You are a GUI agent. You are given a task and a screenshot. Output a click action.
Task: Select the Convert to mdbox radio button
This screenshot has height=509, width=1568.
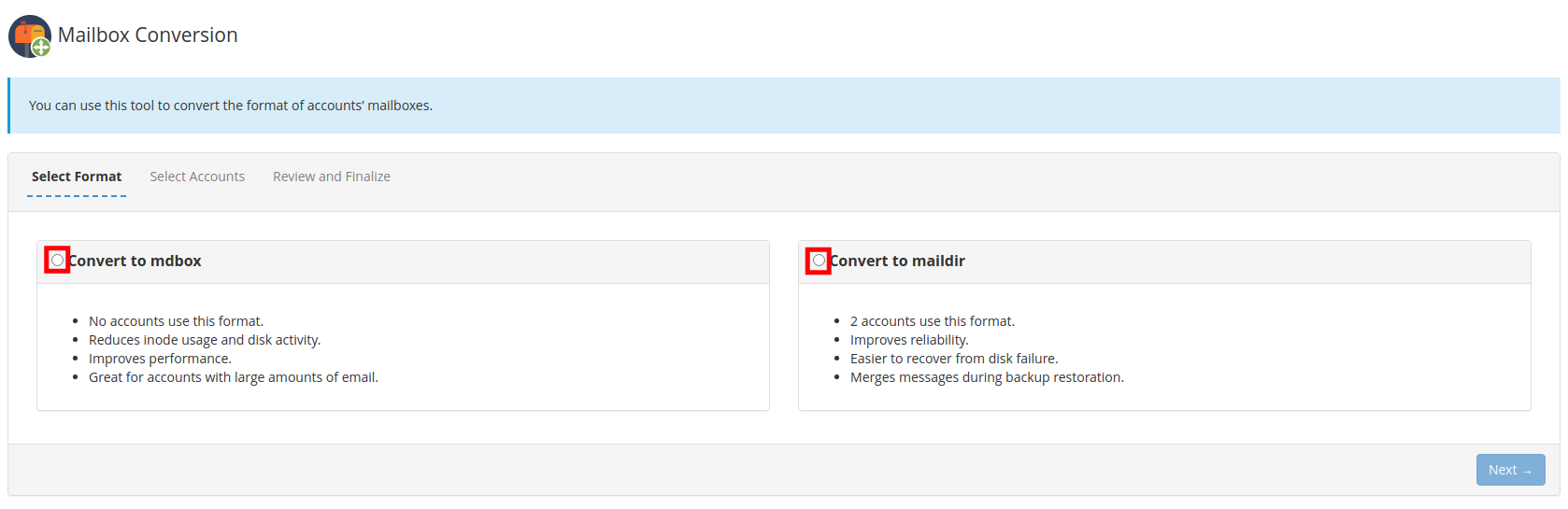point(58,261)
